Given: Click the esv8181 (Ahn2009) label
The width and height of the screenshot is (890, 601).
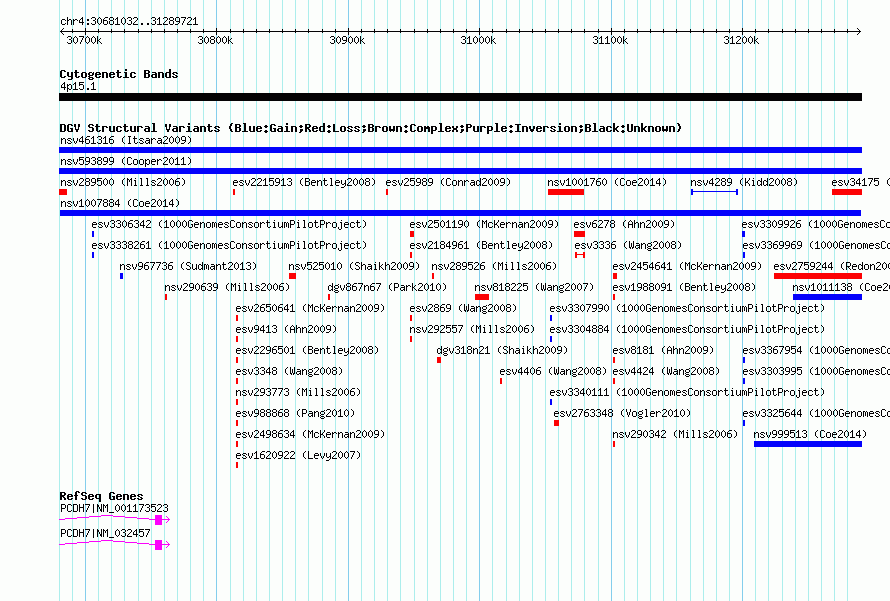Looking at the screenshot, I should (664, 350).
